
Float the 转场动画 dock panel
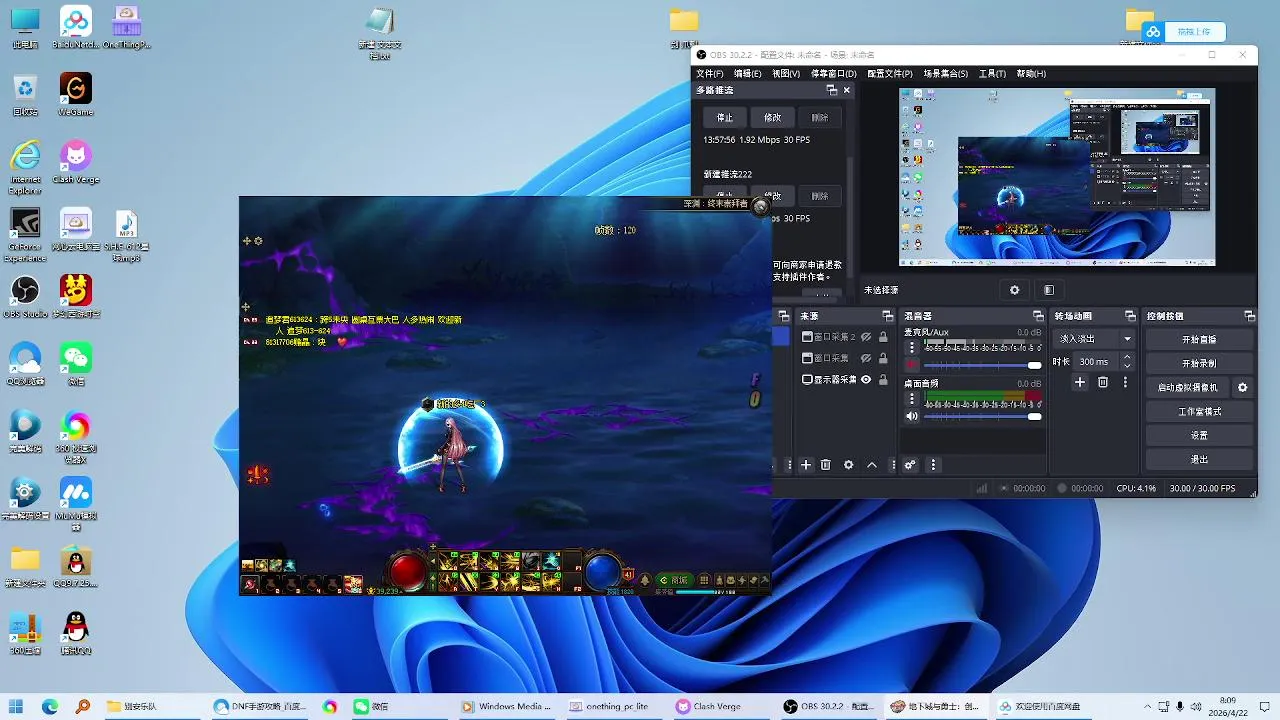pos(1130,316)
